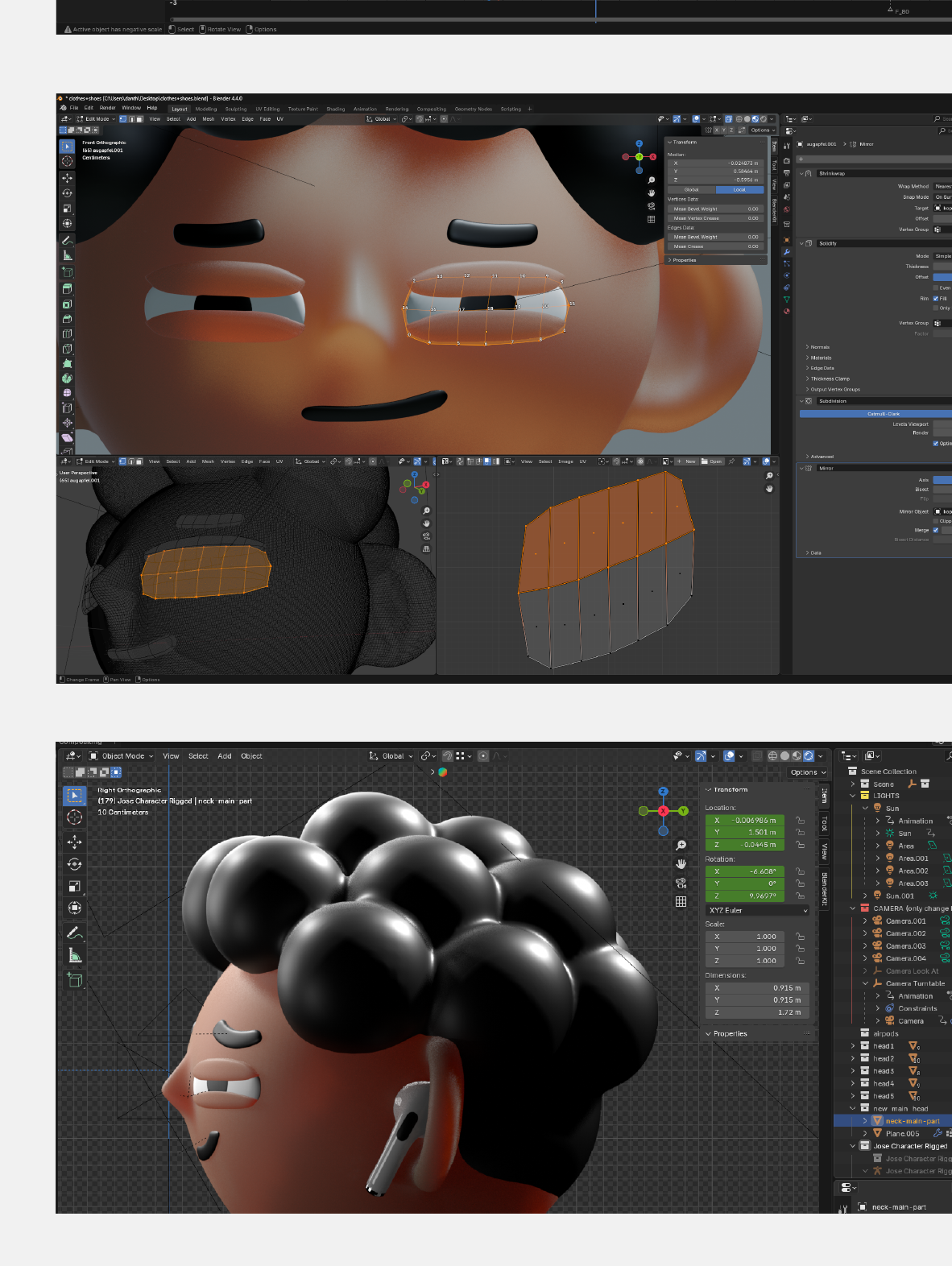Select the Rotate tool in bottom Object Mode viewport
Image resolution: width=952 pixels, height=1266 pixels.
point(74,864)
